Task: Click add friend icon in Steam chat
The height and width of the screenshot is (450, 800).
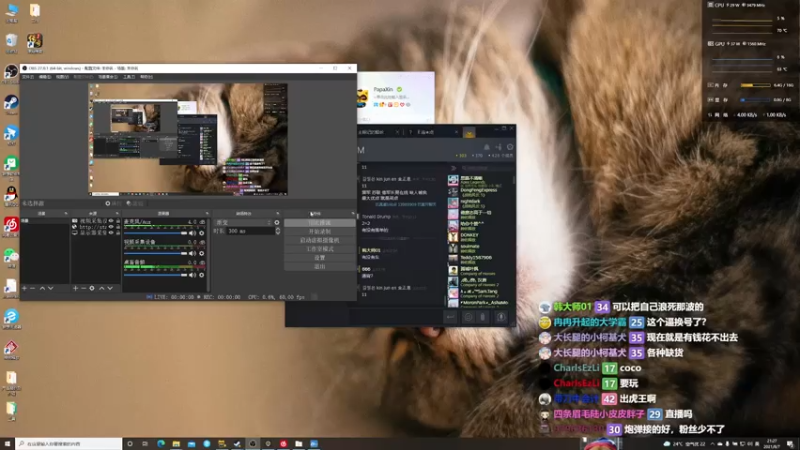Action: click(x=498, y=147)
